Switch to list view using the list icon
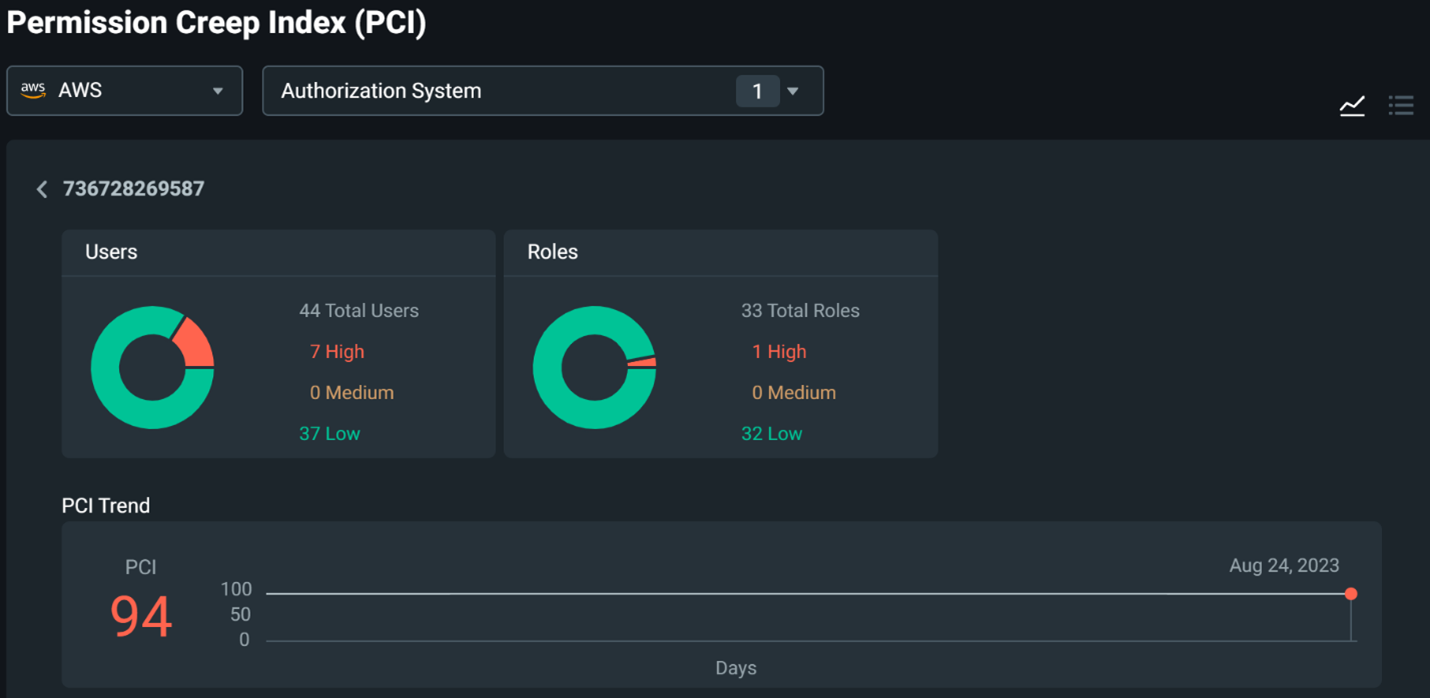1430x698 pixels. (1401, 105)
